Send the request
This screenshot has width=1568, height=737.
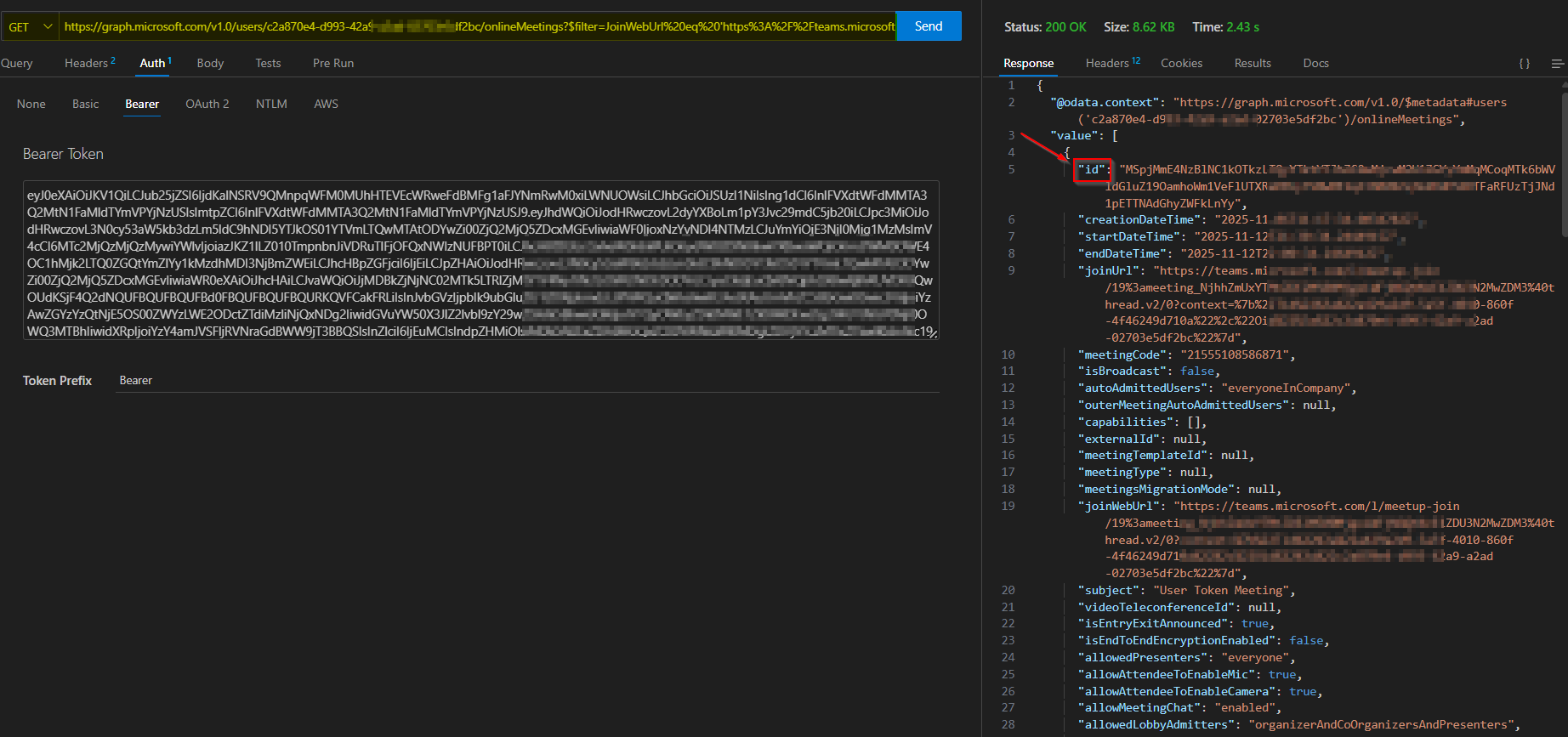[929, 26]
